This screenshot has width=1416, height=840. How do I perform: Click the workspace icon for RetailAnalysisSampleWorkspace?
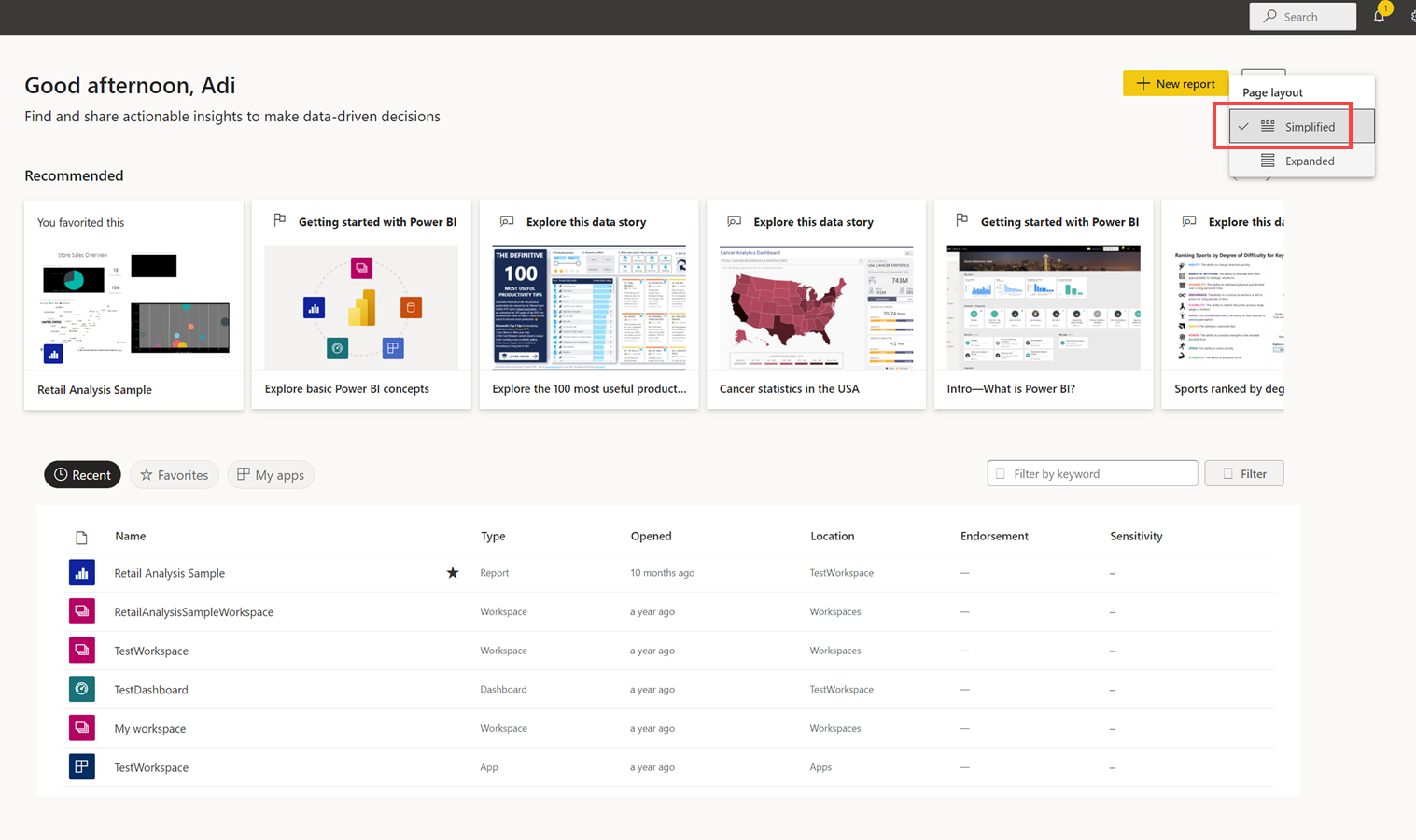(x=82, y=611)
